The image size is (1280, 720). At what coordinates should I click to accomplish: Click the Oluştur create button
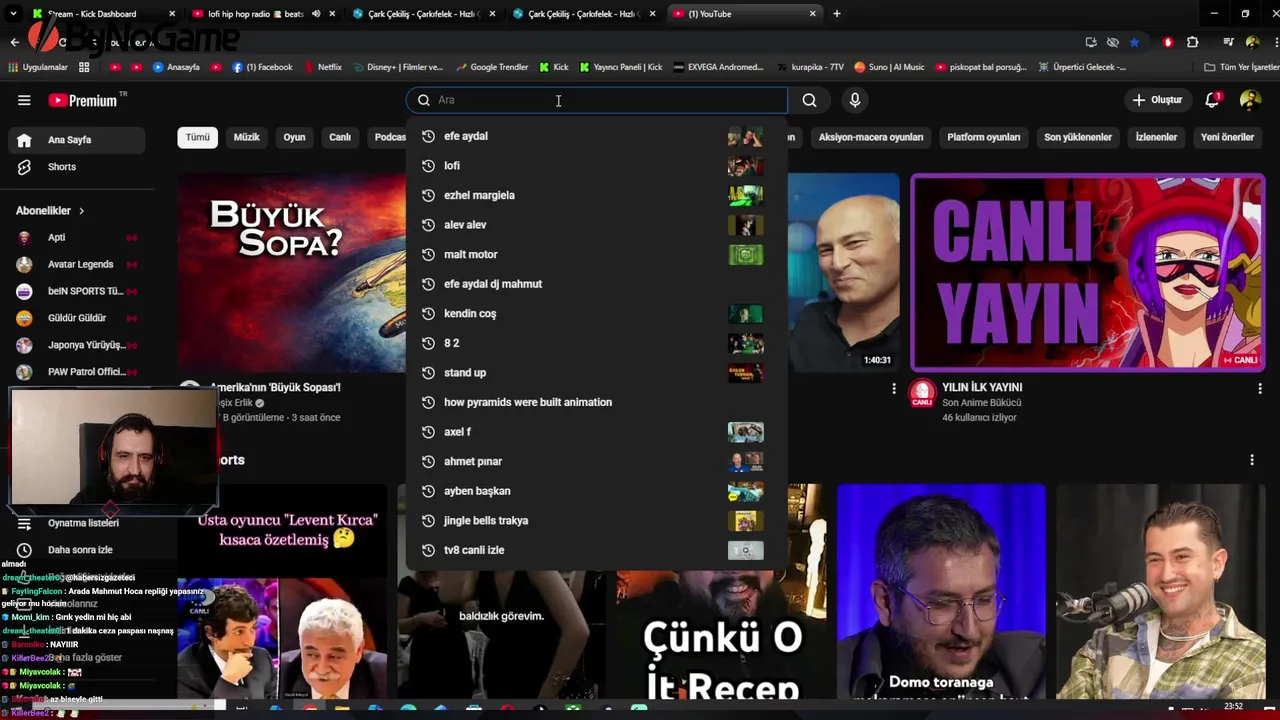(1157, 100)
